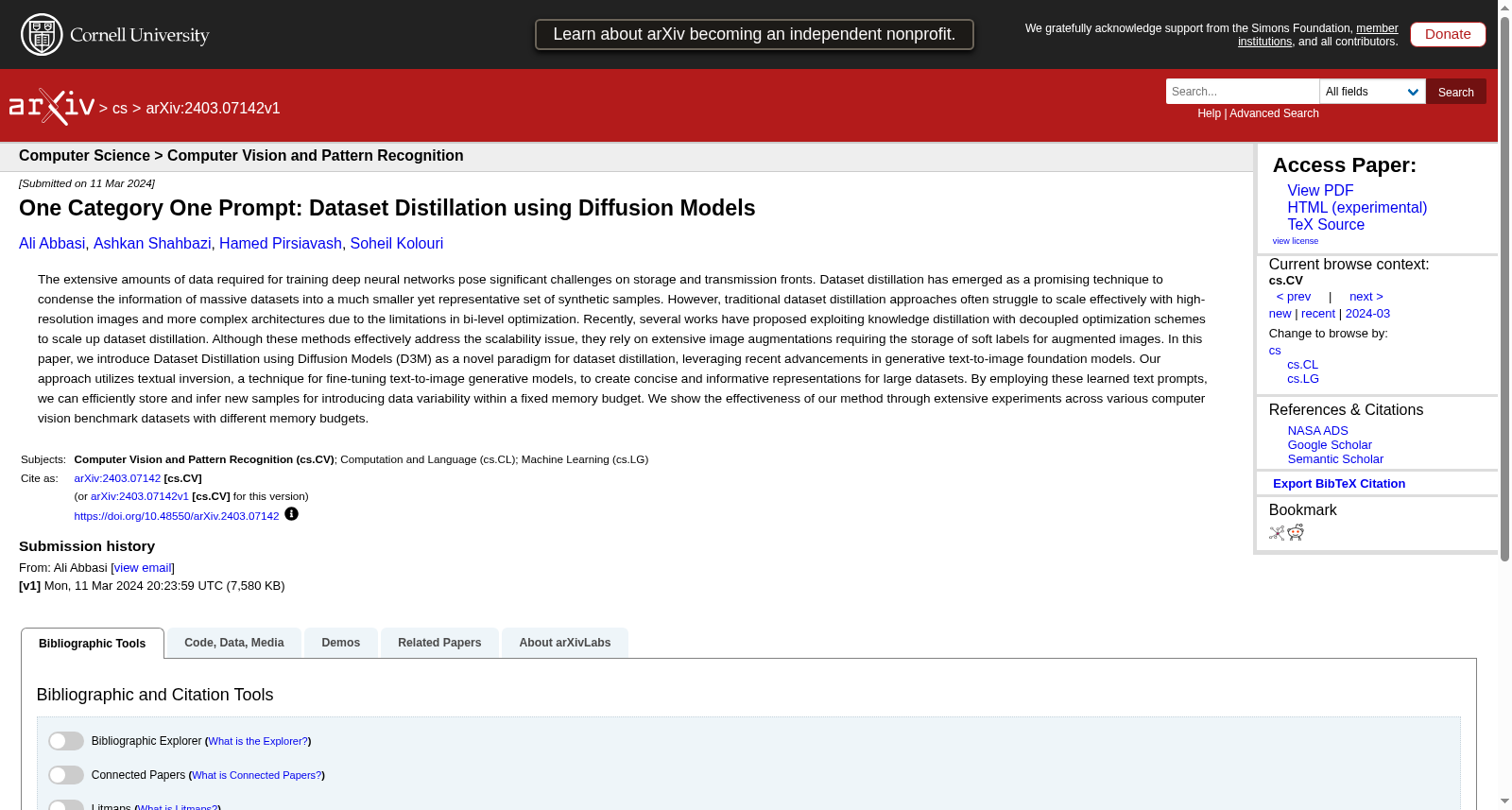Go to previous paper via < prev
Screen dimensions: 1512x810
point(1294,297)
